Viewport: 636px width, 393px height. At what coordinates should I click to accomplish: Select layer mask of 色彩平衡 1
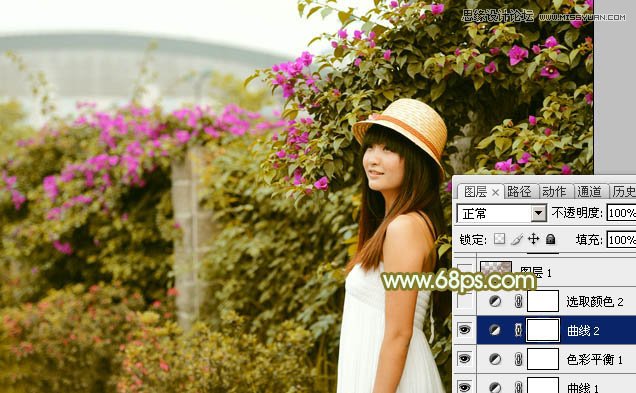click(x=543, y=359)
